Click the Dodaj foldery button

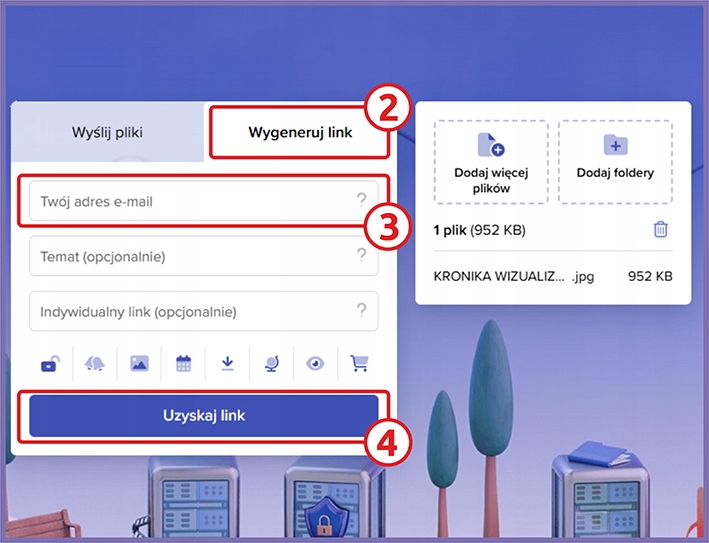click(615, 161)
